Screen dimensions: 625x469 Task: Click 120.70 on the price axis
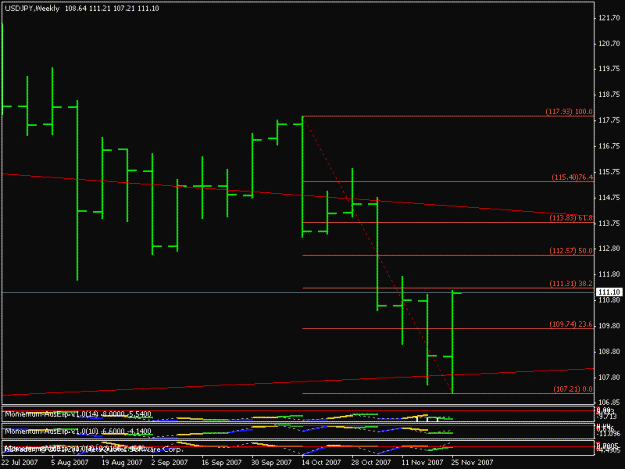[609, 43]
